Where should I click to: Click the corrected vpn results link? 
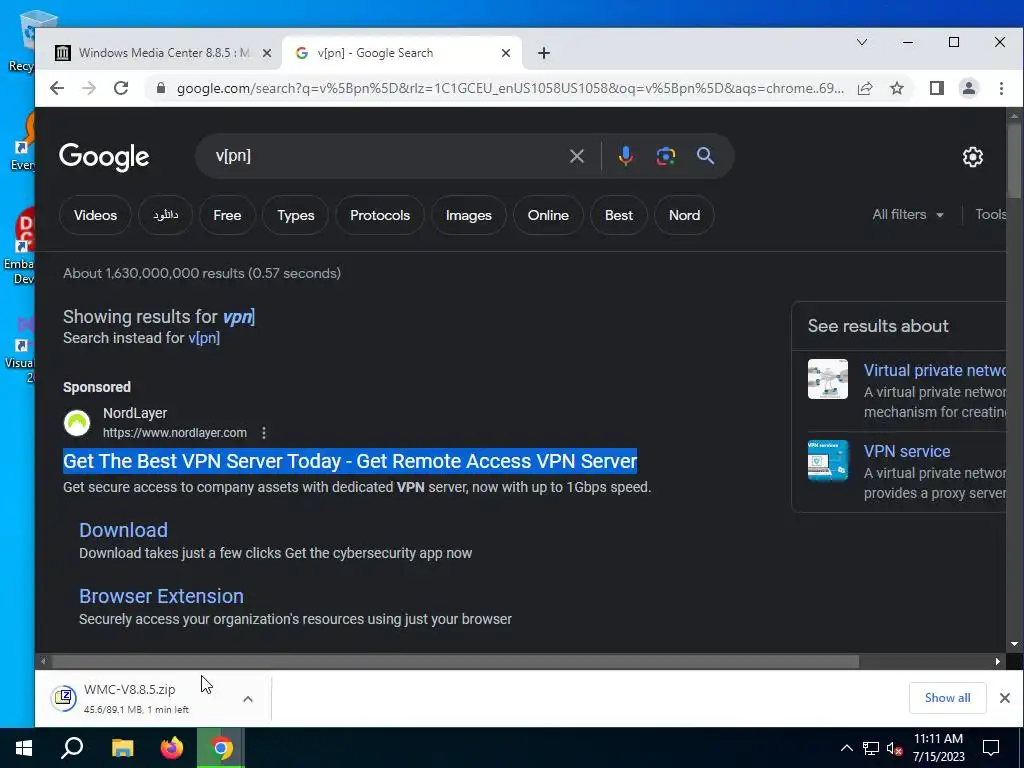pyautogui.click(x=238, y=317)
